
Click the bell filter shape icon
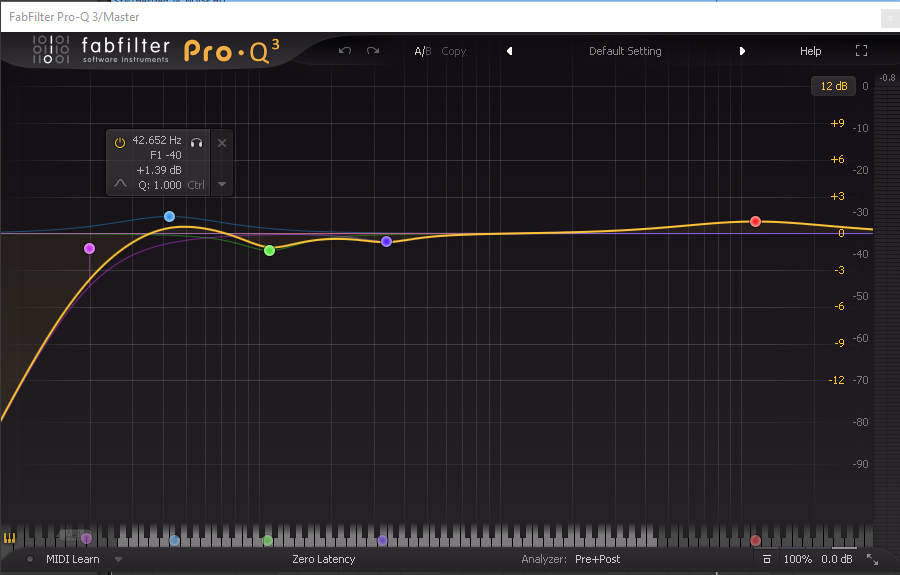click(x=120, y=184)
